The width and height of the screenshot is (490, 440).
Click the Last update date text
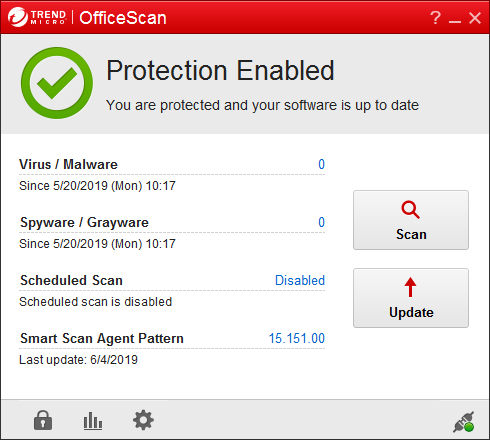pyautogui.click(x=78, y=360)
